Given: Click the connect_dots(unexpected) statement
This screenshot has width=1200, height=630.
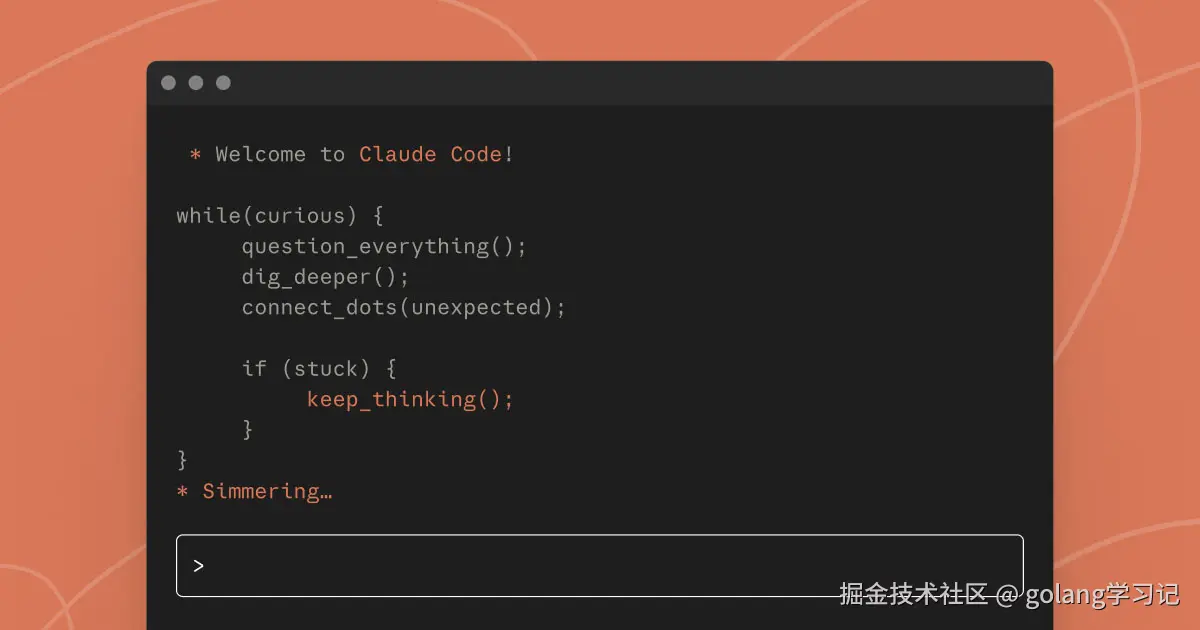Looking at the screenshot, I should 403,307.
